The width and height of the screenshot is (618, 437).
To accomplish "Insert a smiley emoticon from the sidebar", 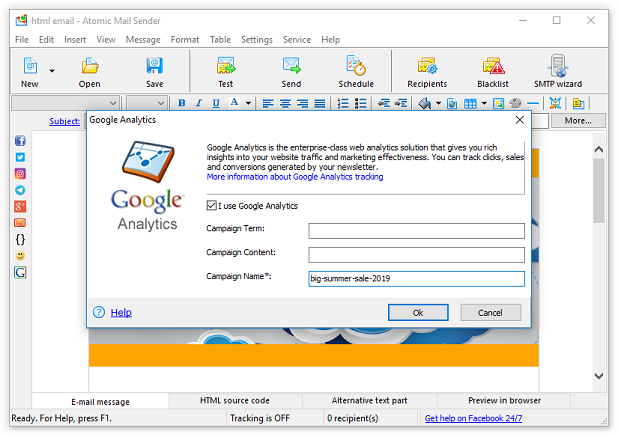I will [20, 256].
